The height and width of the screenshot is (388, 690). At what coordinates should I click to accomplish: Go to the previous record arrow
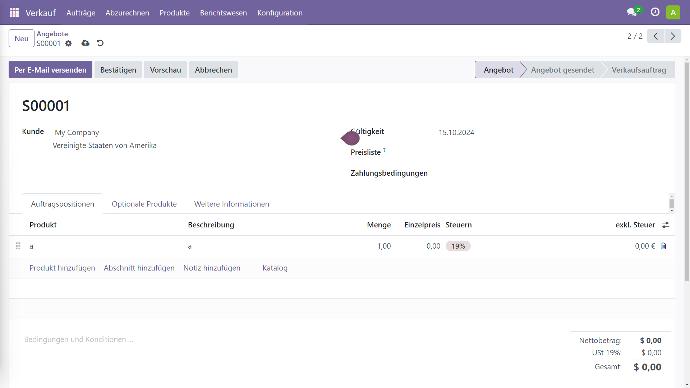tap(656, 36)
